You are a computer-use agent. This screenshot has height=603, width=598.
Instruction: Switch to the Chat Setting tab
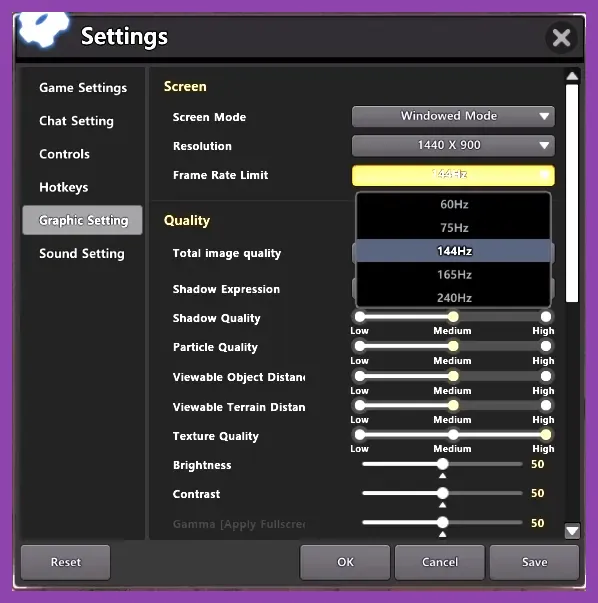pos(77,121)
